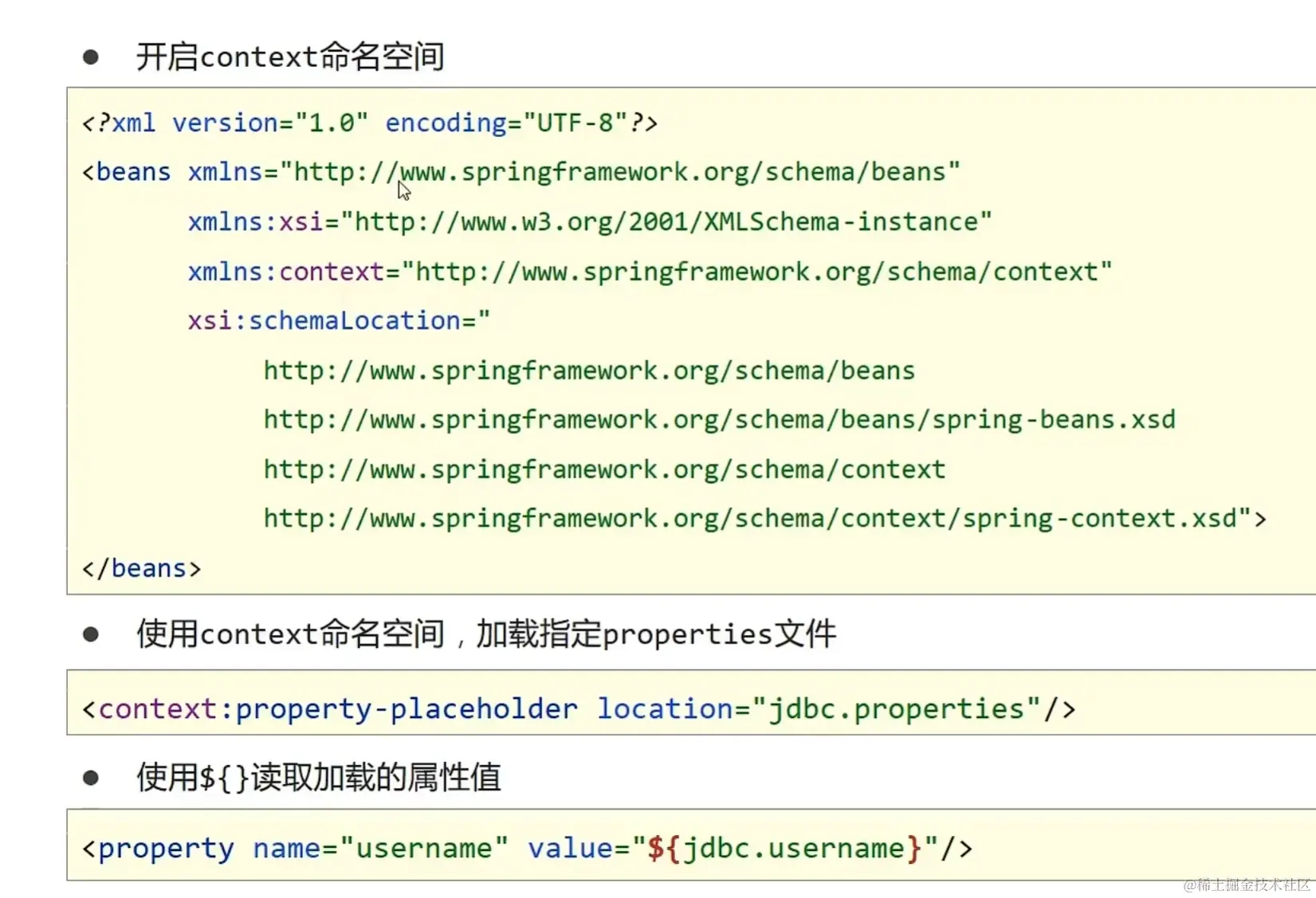Click the '<property name="username"' code line
This screenshot has height=898, width=1316.
click(x=527, y=848)
